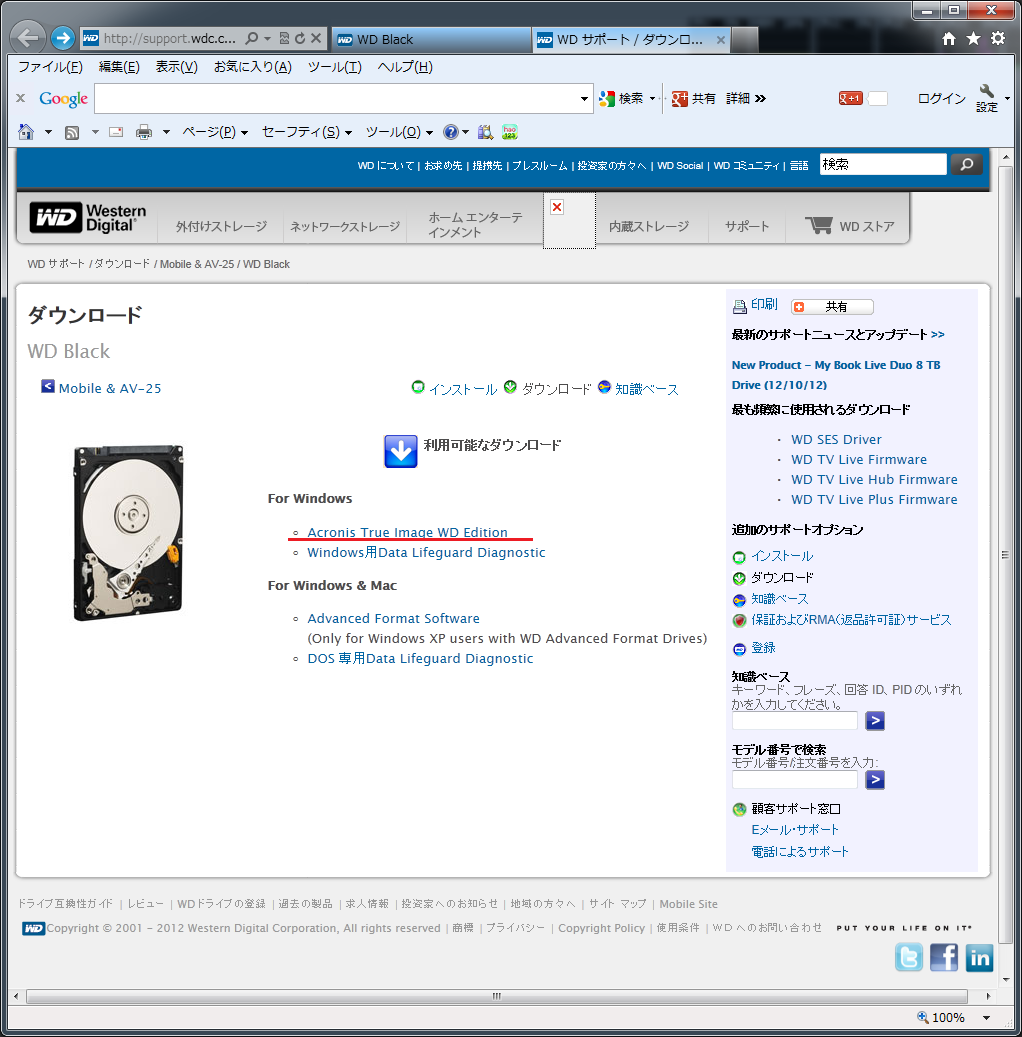The height and width of the screenshot is (1037, 1022).
Task: Open the お気に入り(A) menu
Action: (x=253, y=67)
